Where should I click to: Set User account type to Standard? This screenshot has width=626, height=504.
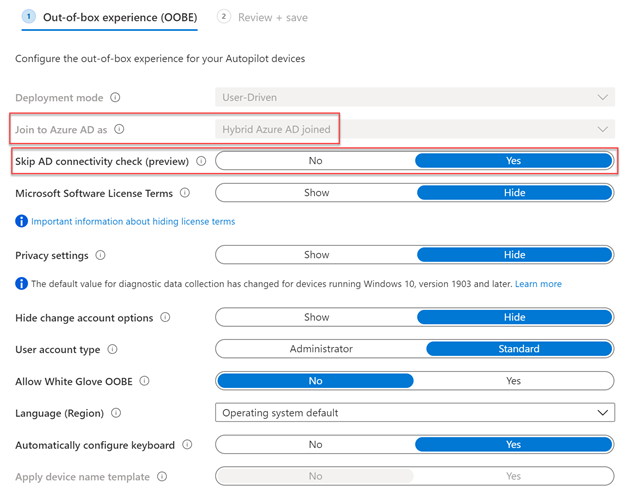(519, 349)
